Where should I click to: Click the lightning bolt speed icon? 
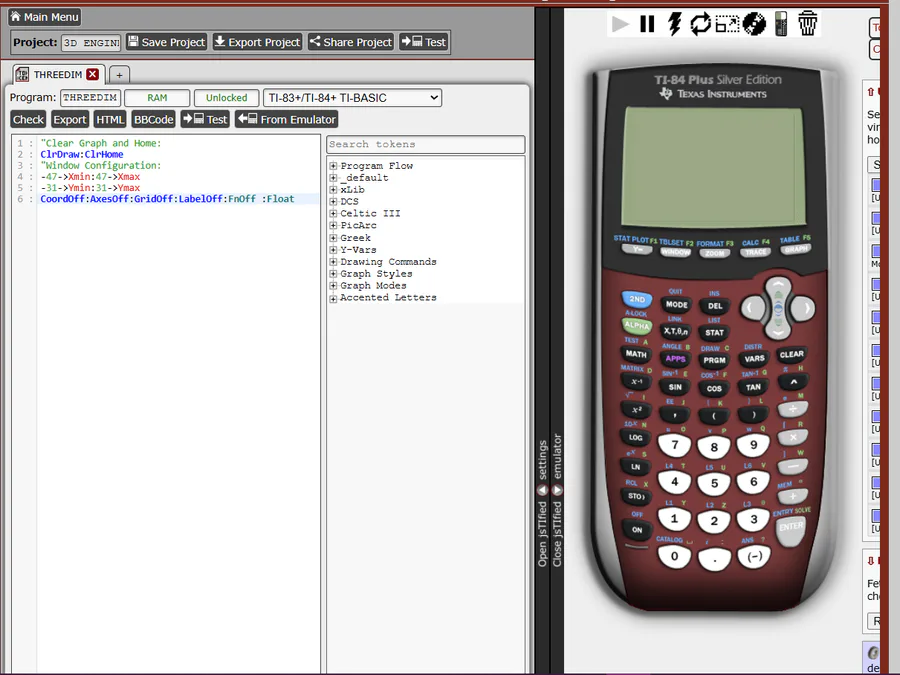(x=674, y=24)
